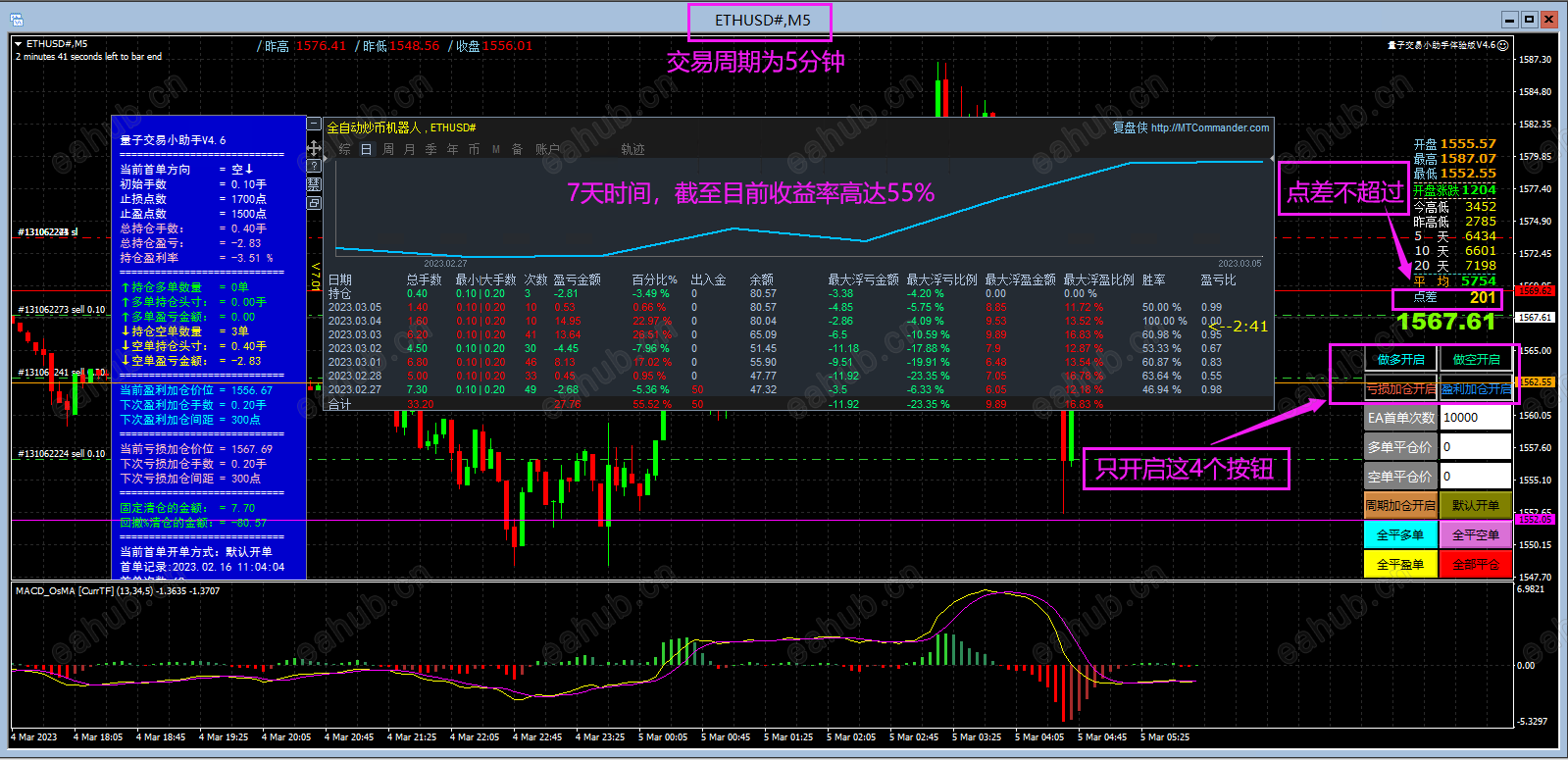The image size is (1568, 760).
Task: Click the 百分比% column header
Action: pos(654,279)
